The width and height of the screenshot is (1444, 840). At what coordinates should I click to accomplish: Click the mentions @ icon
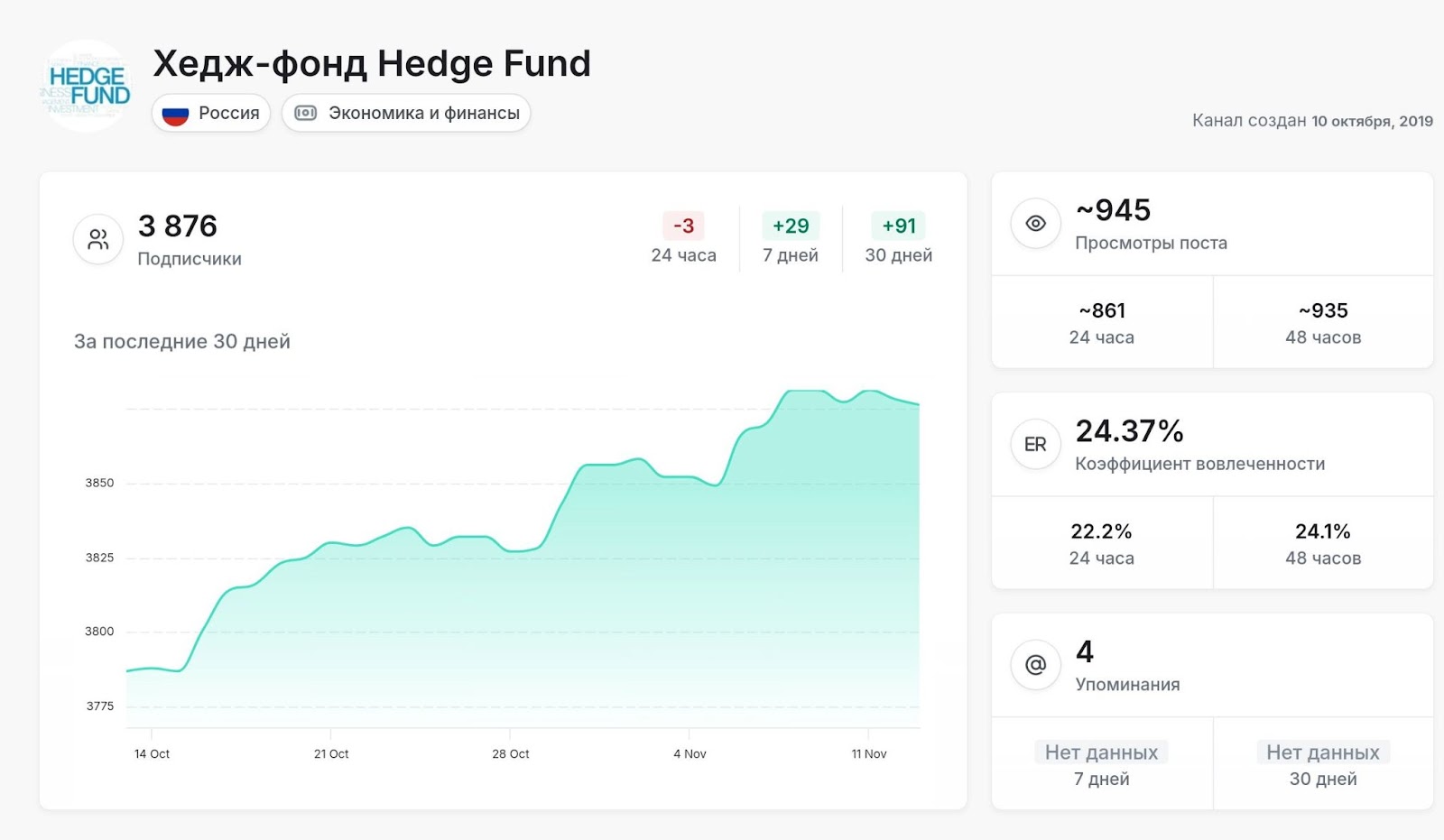point(1035,665)
